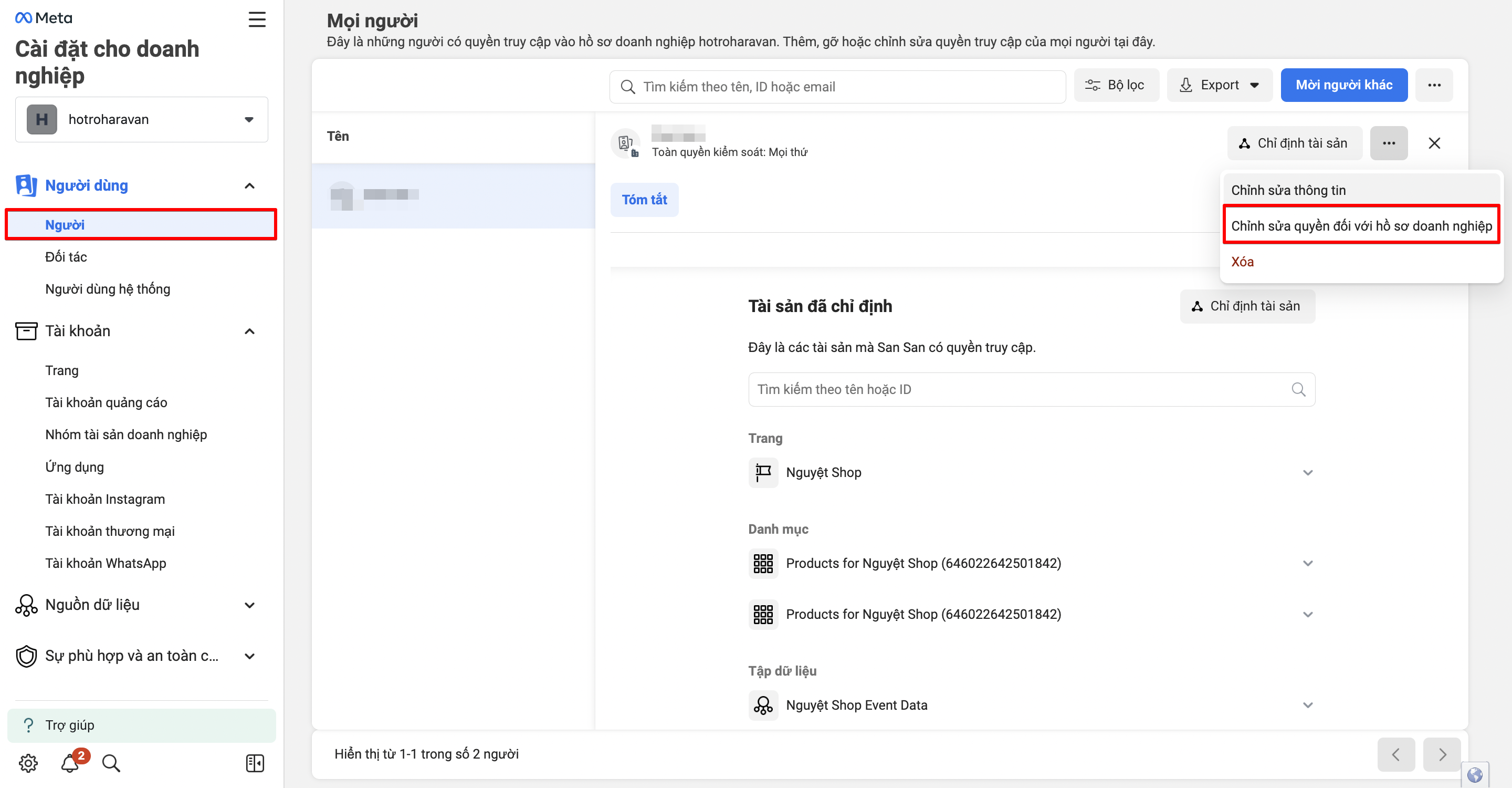Close the user detail panel with X

point(1433,143)
